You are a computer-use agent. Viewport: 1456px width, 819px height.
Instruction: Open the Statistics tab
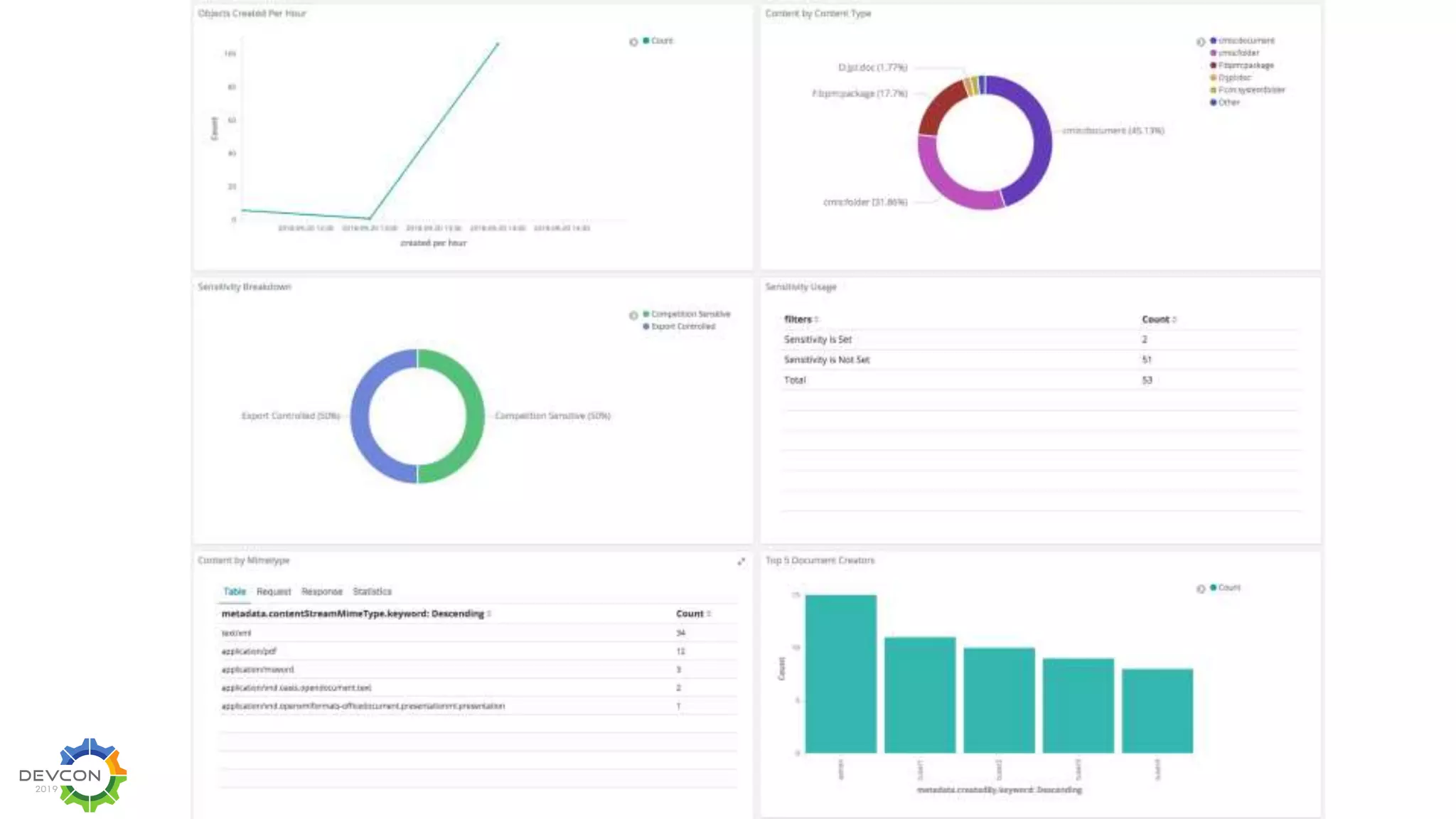372,591
